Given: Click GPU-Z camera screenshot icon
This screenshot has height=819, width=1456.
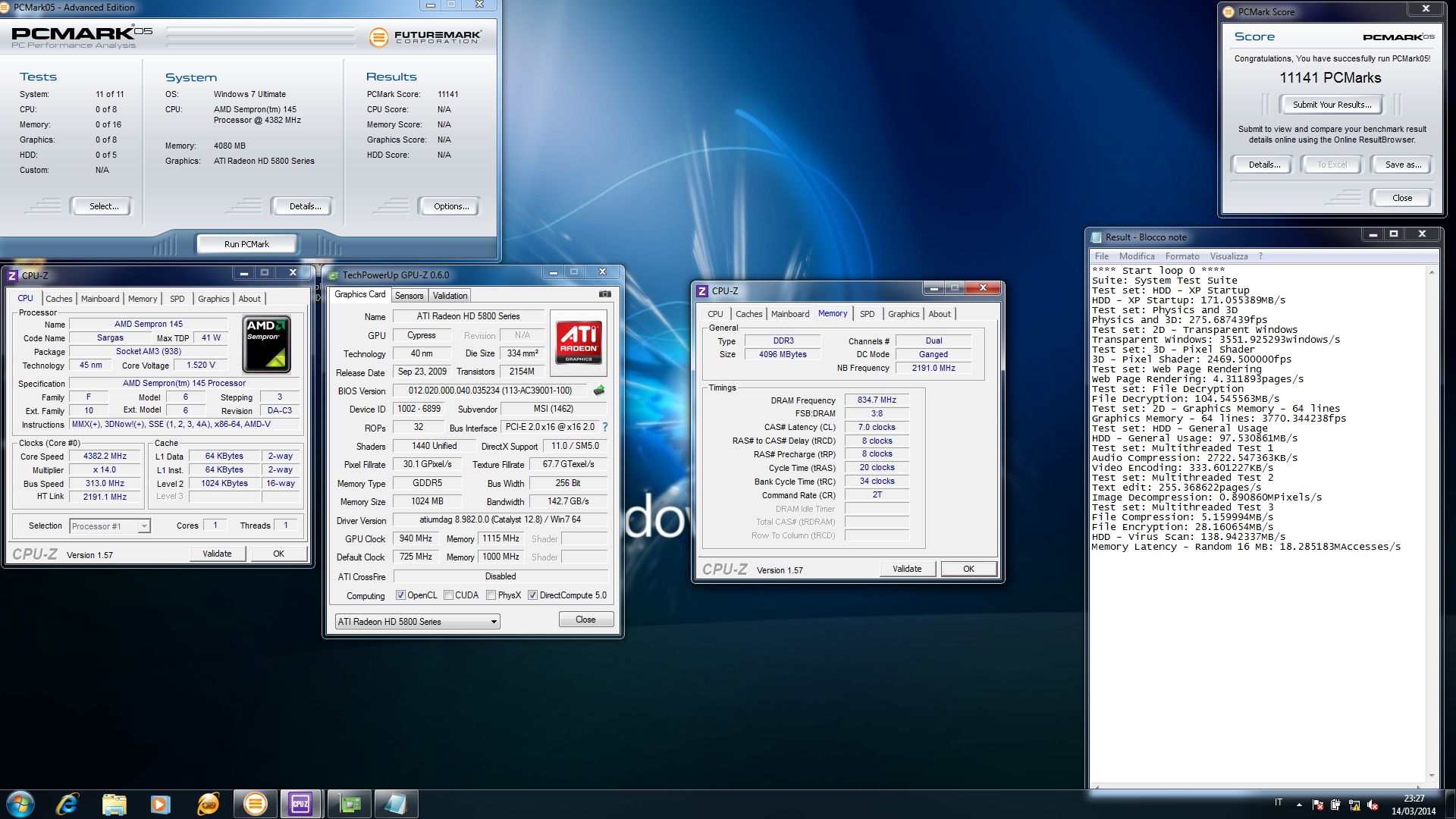Looking at the screenshot, I should [x=604, y=294].
